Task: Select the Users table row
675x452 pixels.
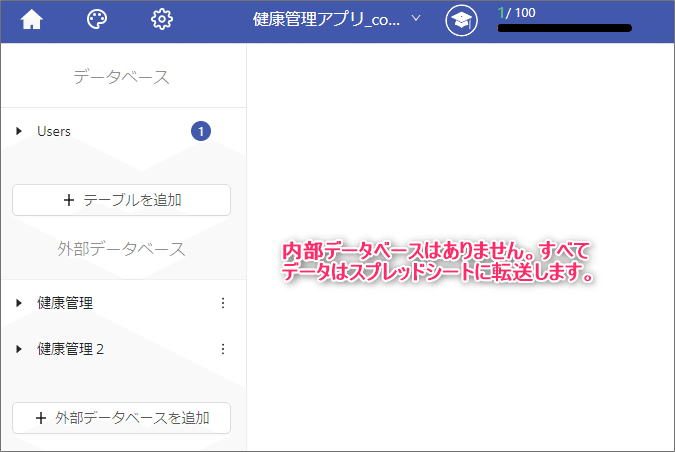Action: pos(123,131)
